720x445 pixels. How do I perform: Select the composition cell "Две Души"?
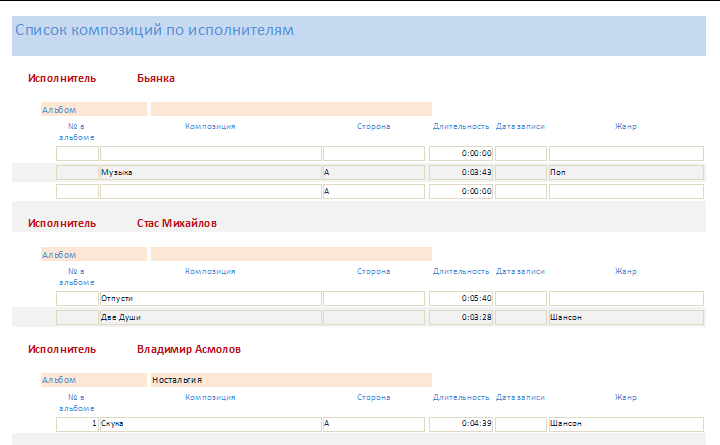click(211, 317)
